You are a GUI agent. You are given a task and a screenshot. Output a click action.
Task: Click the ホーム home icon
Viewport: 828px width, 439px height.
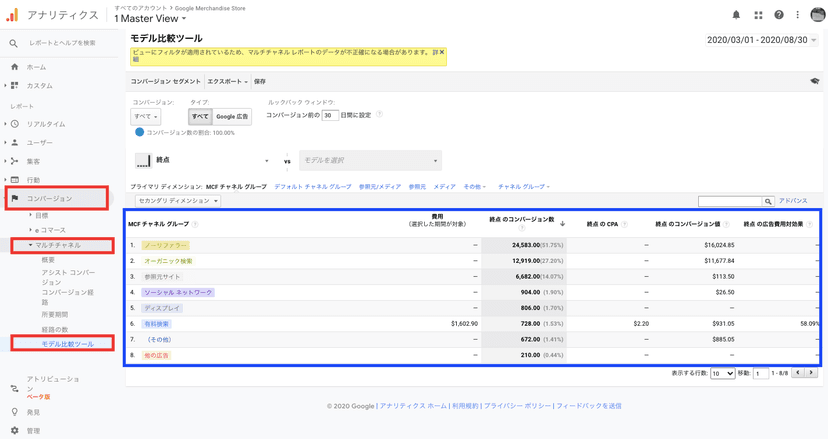tap(15, 67)
